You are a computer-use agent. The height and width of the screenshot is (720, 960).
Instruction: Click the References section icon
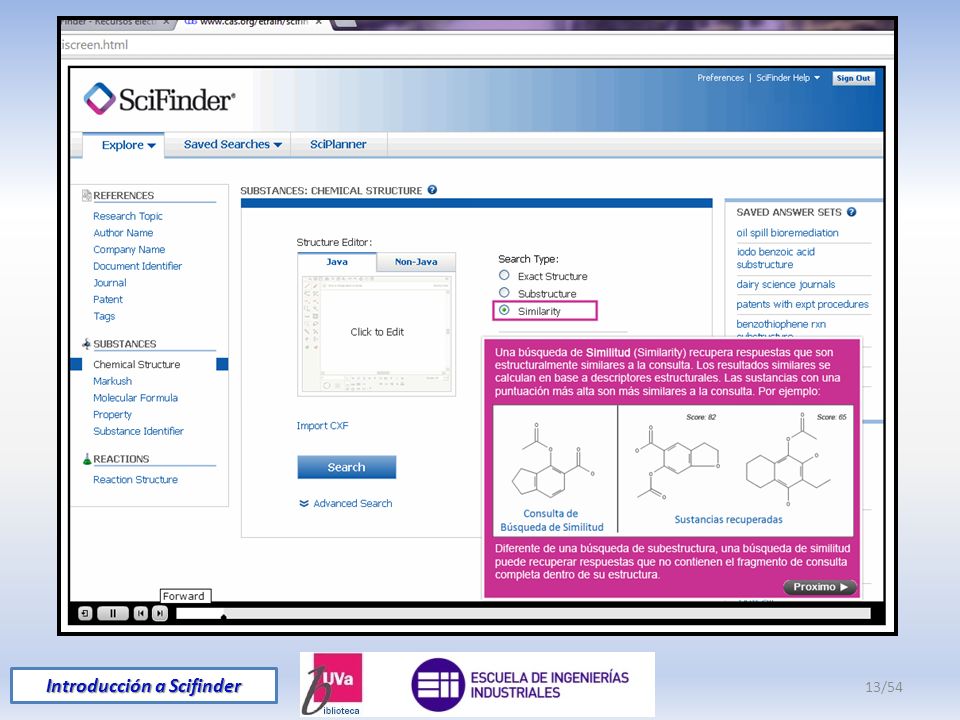tap(86, 195)
